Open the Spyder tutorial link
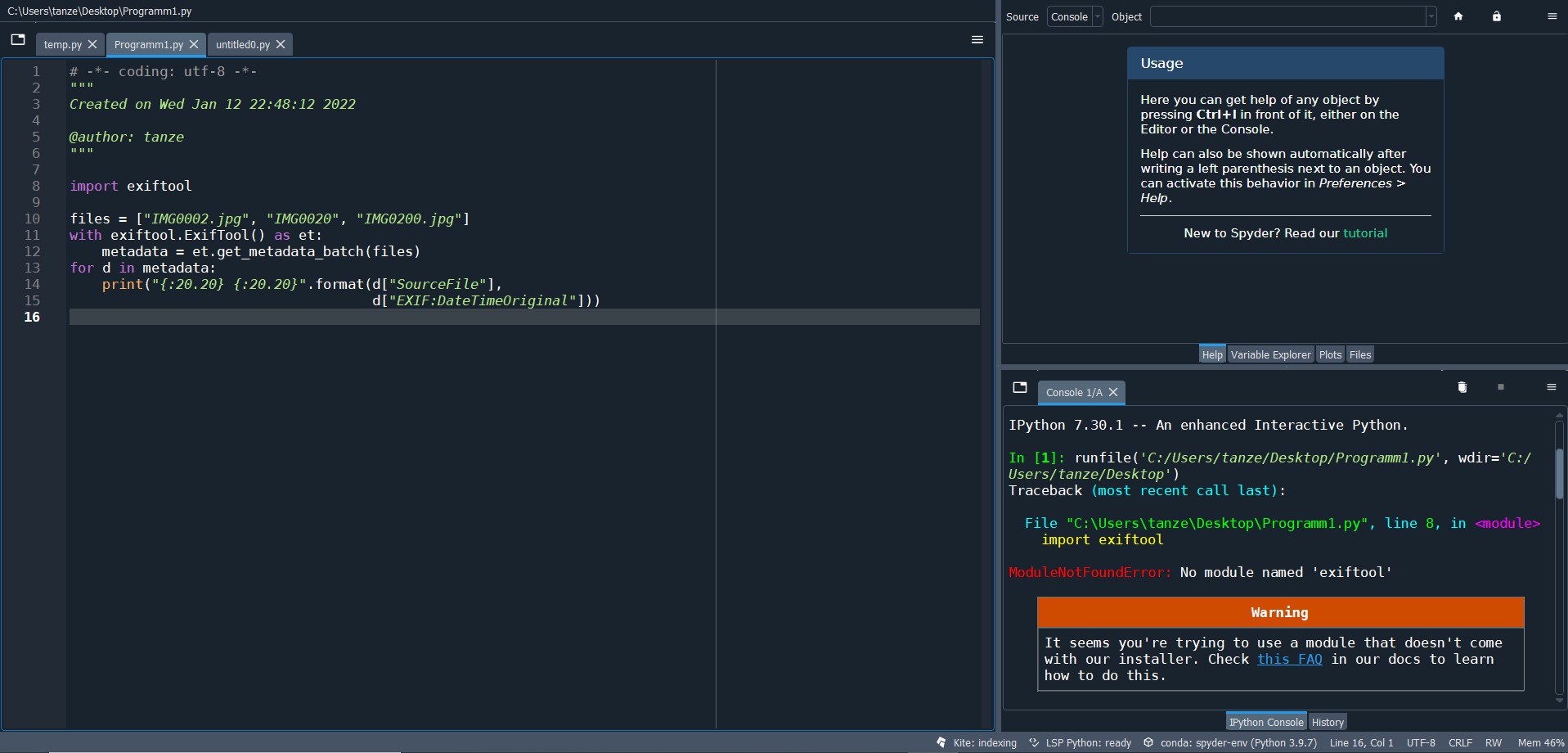Image resolution: width=1568 pixels, height=753 pixels. 1365,233
